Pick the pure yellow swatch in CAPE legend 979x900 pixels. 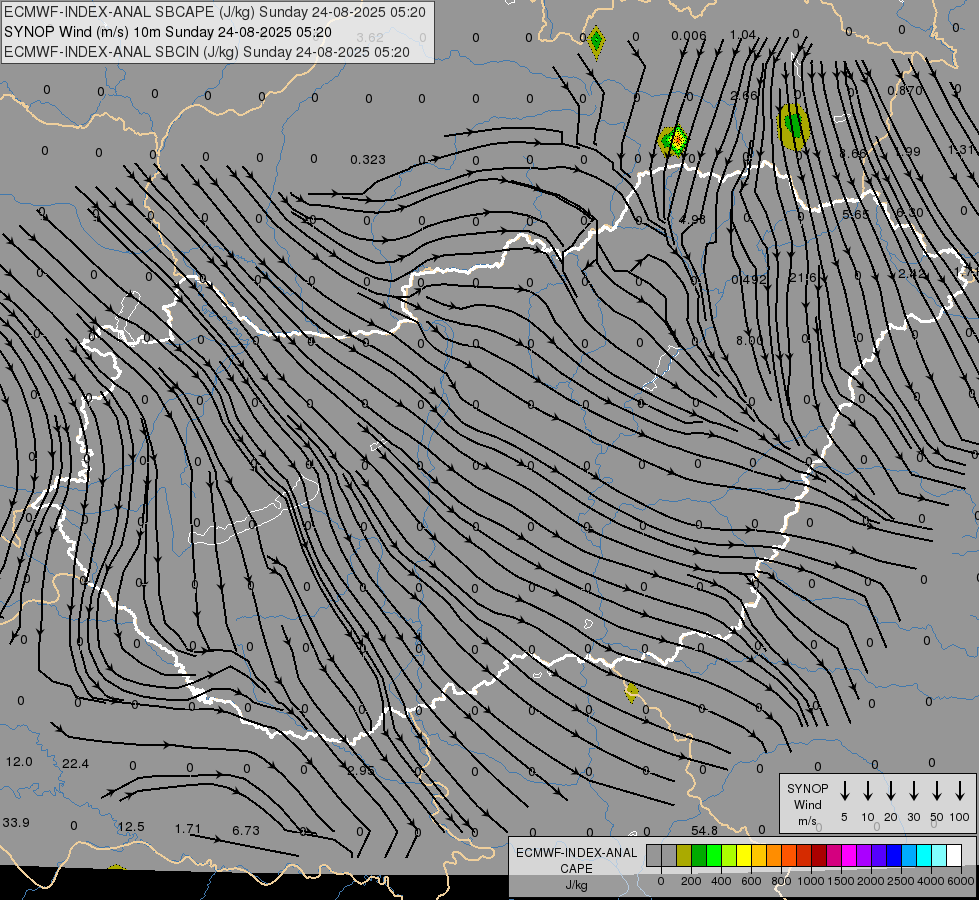(x=744, y=856)
